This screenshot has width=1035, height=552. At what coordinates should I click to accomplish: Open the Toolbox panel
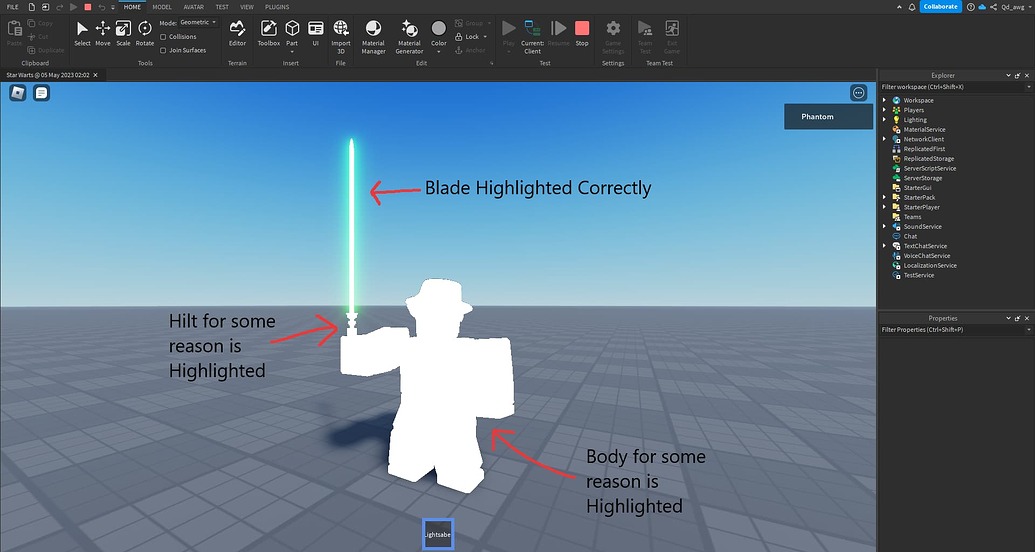coord(269,33)
